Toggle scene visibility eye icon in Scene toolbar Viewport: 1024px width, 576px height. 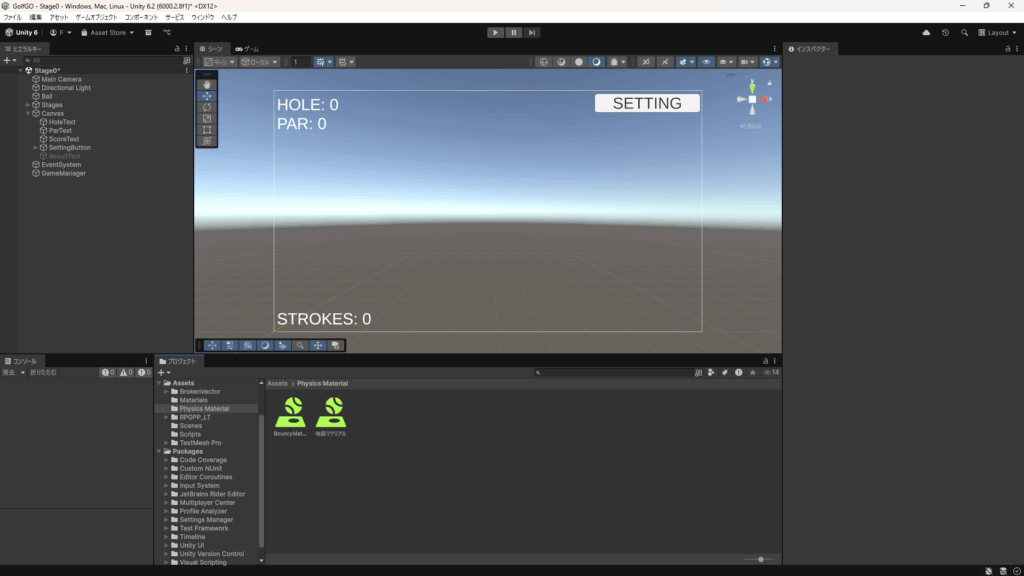[707, 62]
